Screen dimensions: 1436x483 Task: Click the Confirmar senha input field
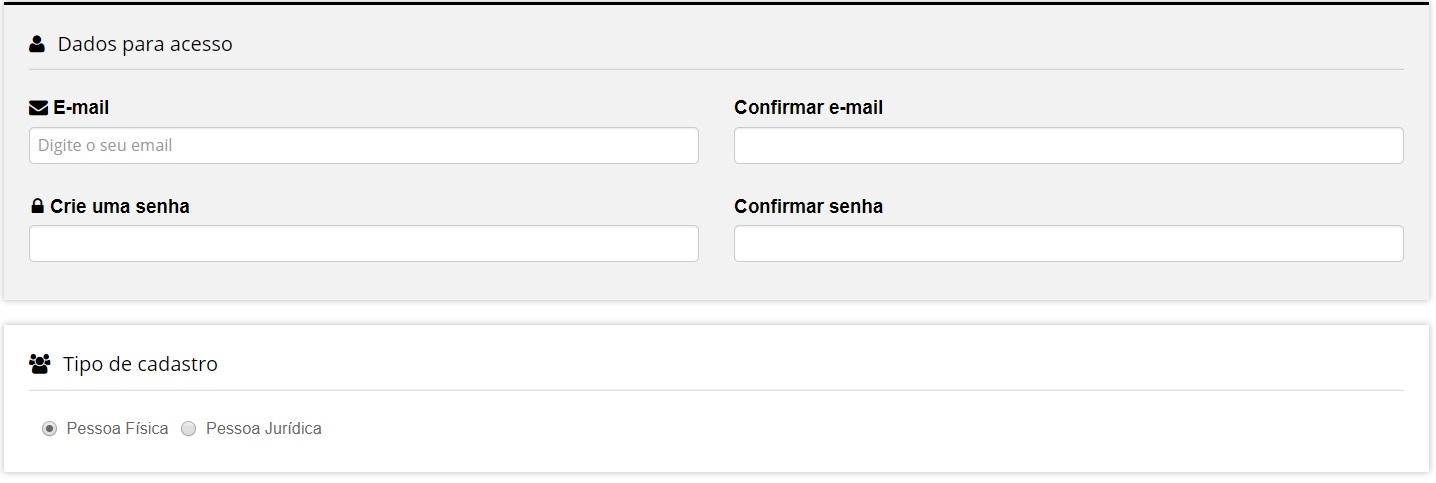point(1068,244)
